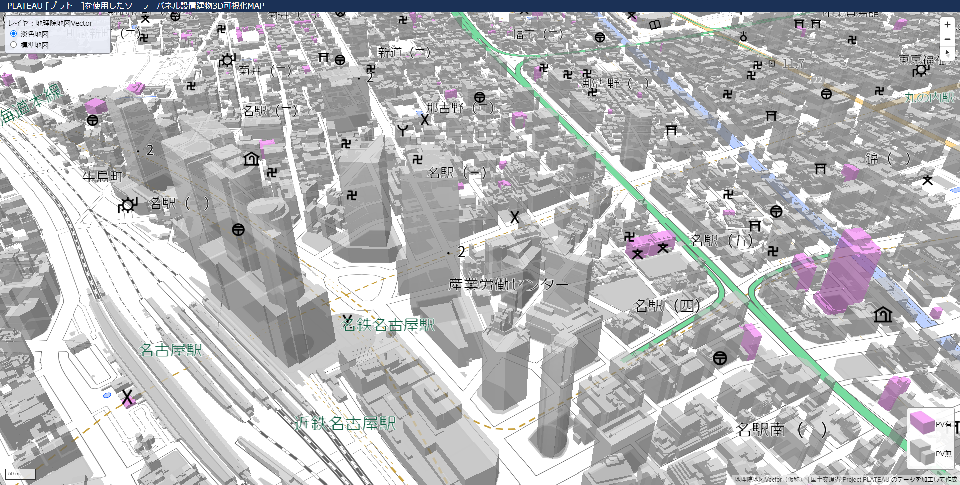Zoom in with the plus button
The height and width of the screenshot is (485, 960).
pyautogui.click(x=947, y=24)
